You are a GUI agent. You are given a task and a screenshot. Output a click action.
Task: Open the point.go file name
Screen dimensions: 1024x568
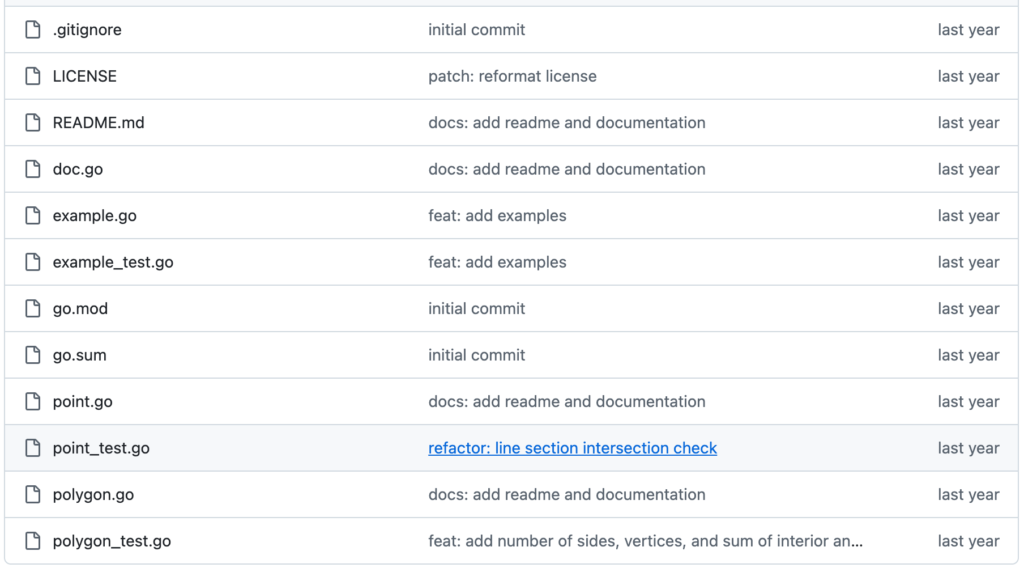(x=82, y=402)
